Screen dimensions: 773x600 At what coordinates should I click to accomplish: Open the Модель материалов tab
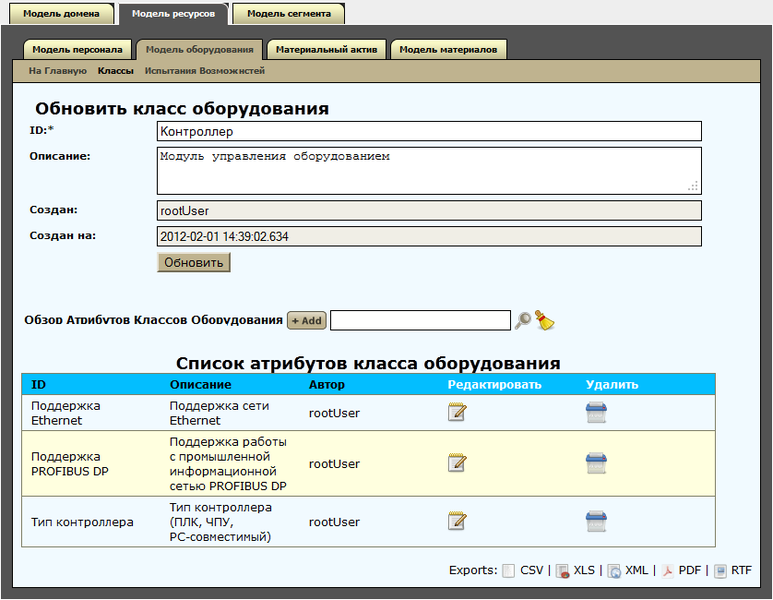pos(448,49)
